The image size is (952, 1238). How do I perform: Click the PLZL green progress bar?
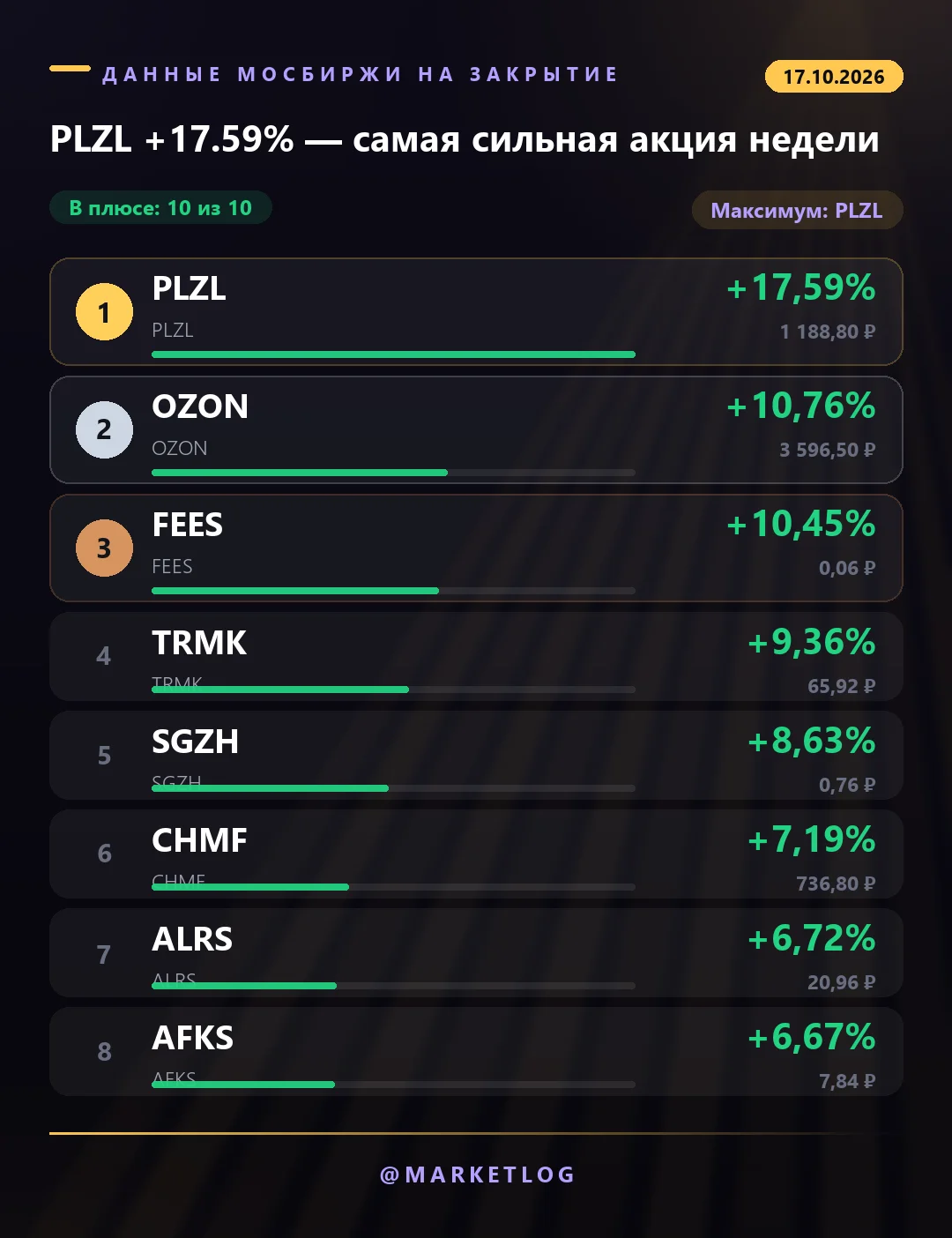(x=393, y=354)
